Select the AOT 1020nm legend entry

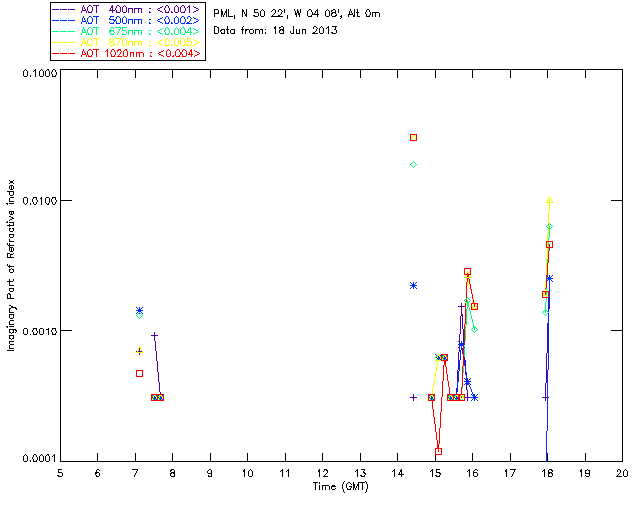tap(127, 53)
